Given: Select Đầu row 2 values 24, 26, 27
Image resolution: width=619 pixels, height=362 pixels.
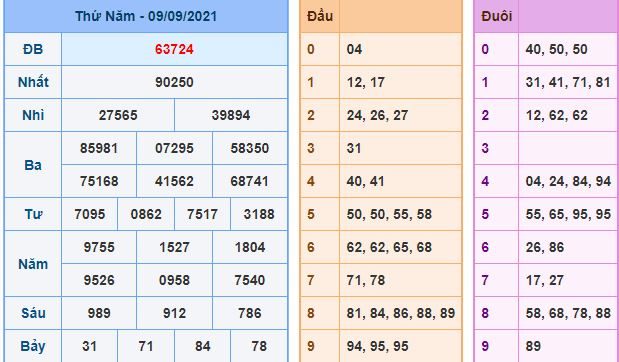Looking at the screenshot, I should (377, 115).
